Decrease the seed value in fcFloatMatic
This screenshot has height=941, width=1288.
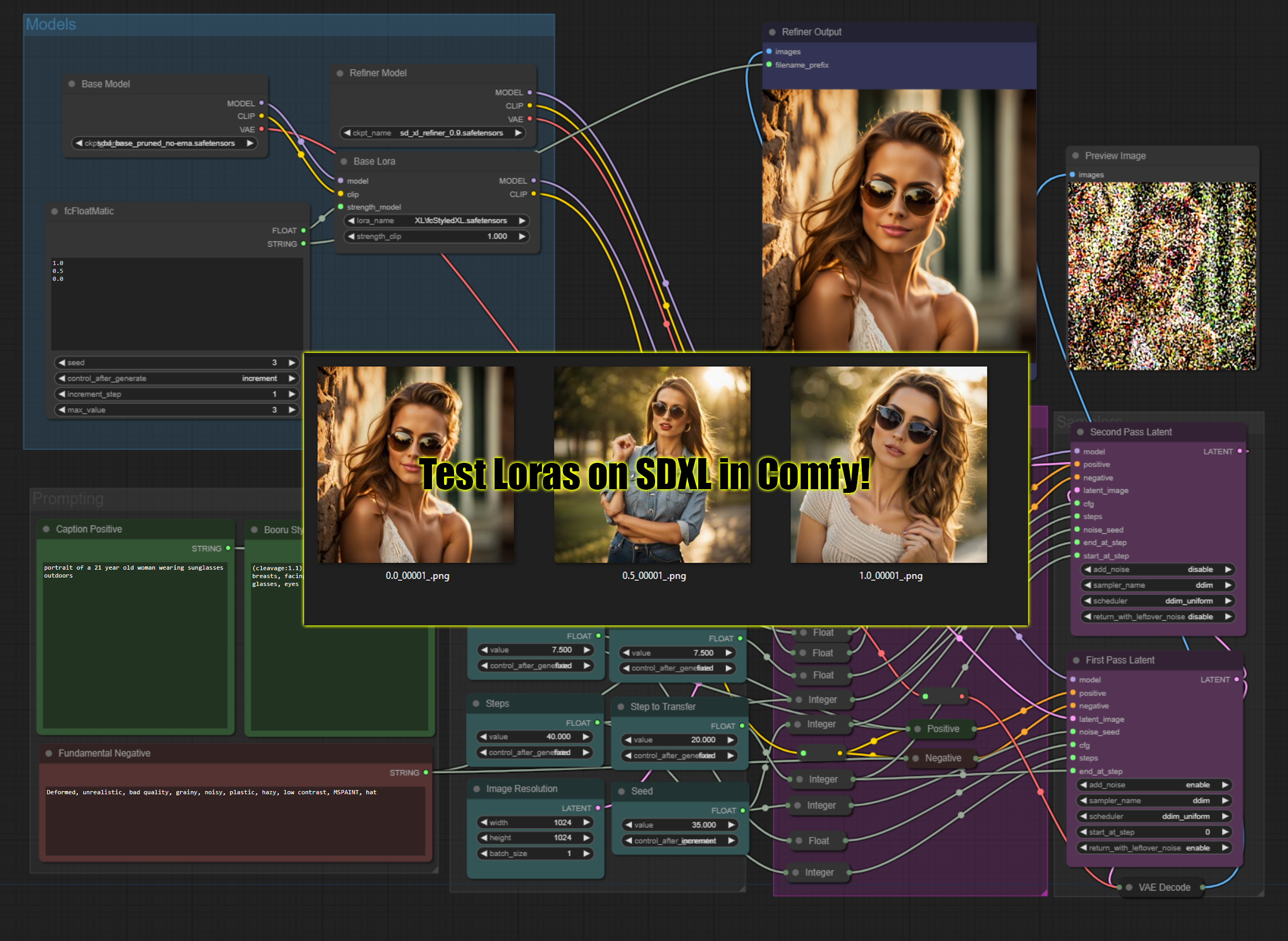[62, 362]
